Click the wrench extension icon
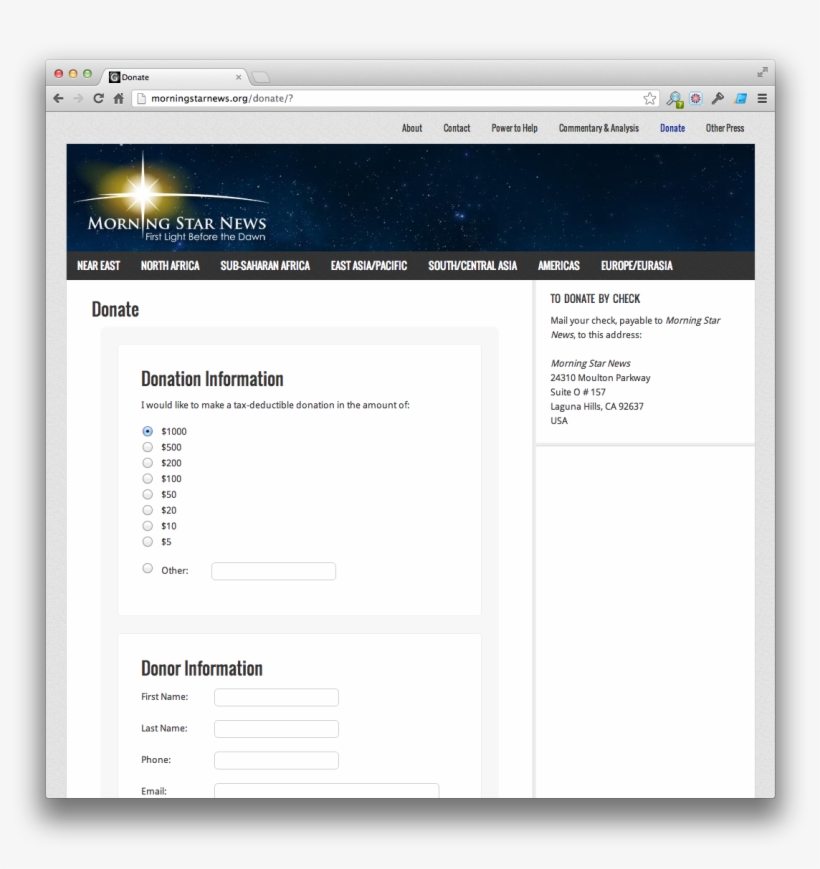Viewport: 820px width, 869px height. click(x=718, y=99)
